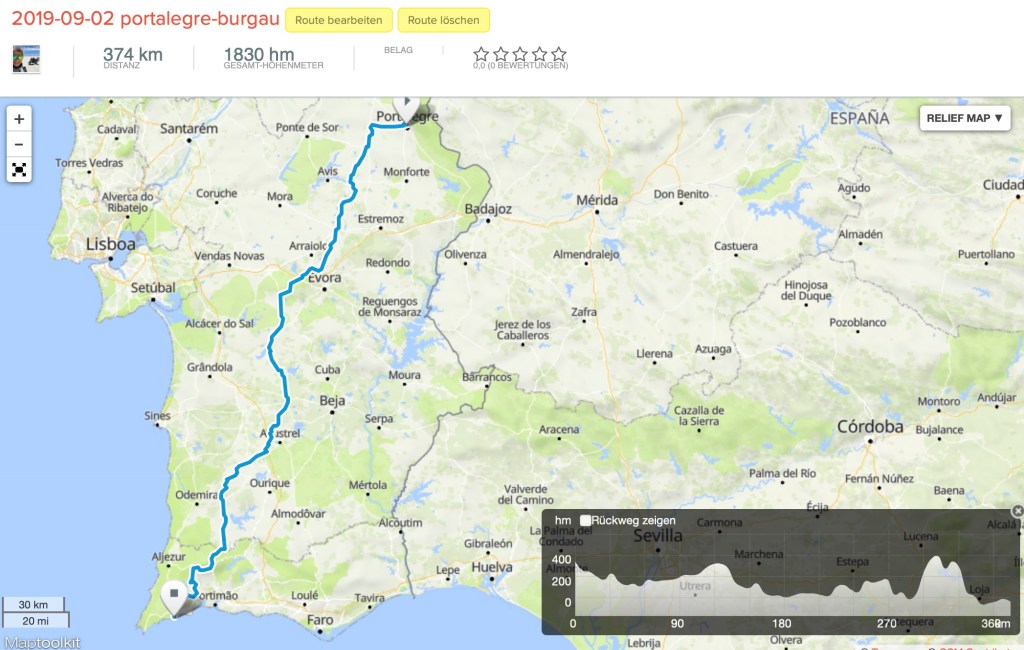Give the route a three-star rating
Screen dimensions: 1024x650
[x=520, y=54]
